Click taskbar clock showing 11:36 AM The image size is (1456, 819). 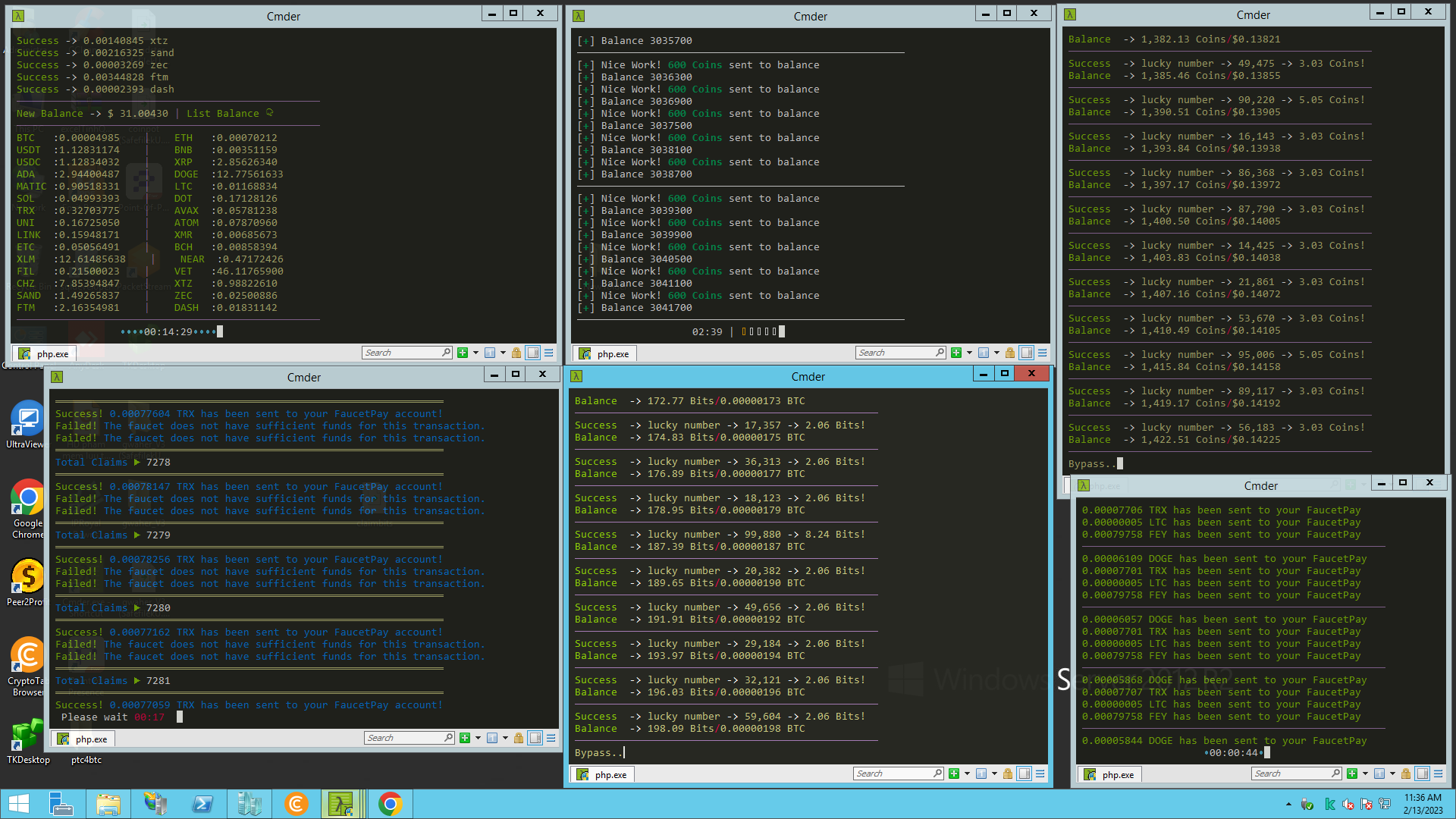click(x=1423, y=804)
